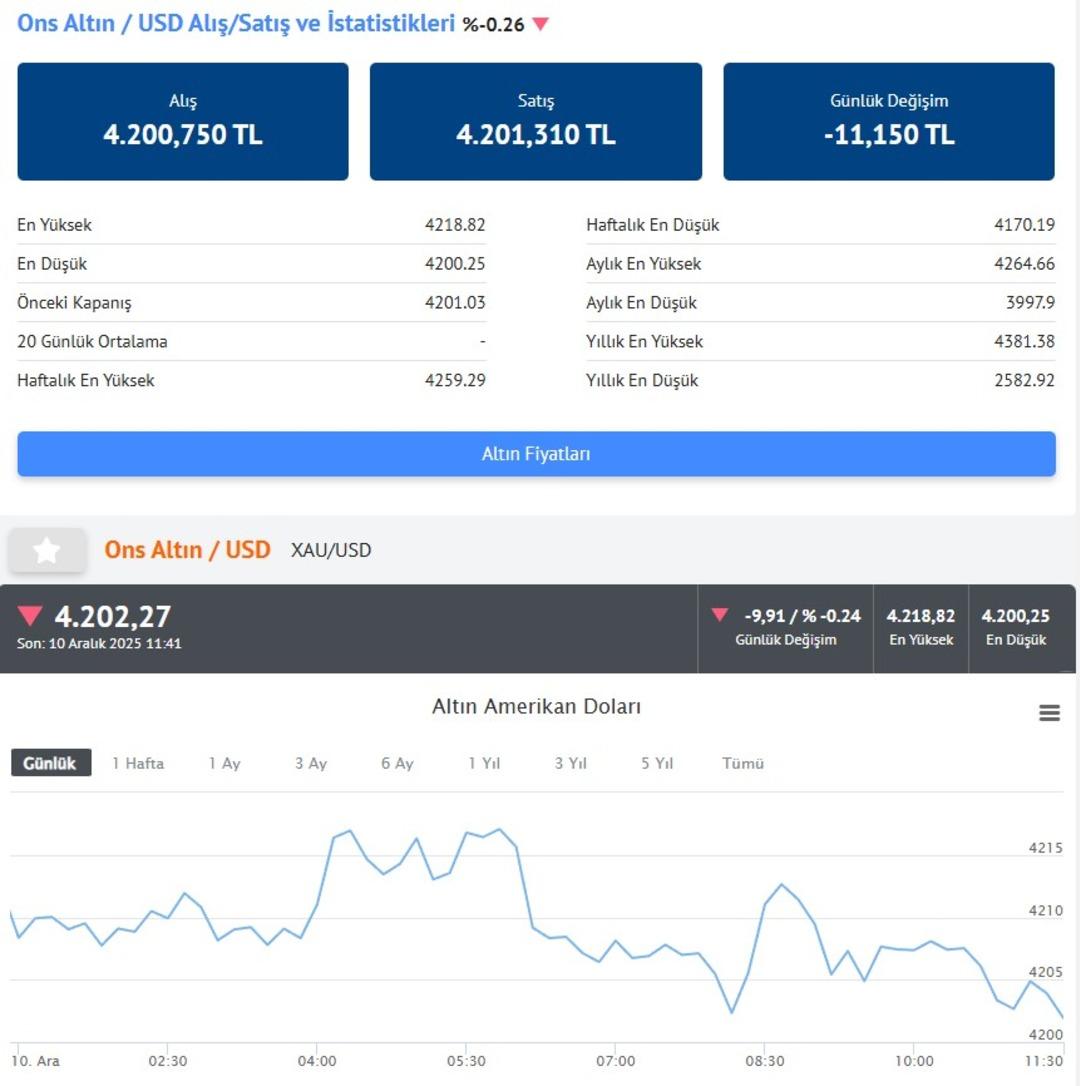Show the 1 Ay chart range
Image resolution: width=1080 pixels, height=1086 pixels.
tap(224, 763)
